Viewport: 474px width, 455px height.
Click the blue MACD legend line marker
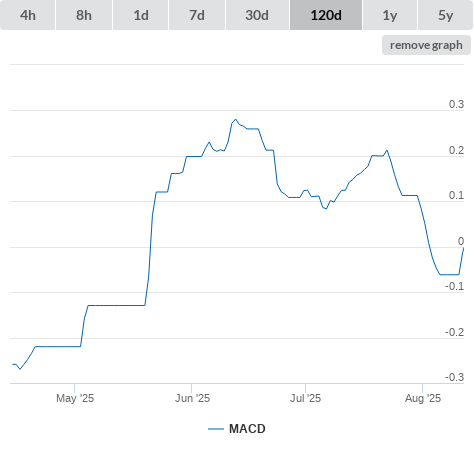[216, 429]
